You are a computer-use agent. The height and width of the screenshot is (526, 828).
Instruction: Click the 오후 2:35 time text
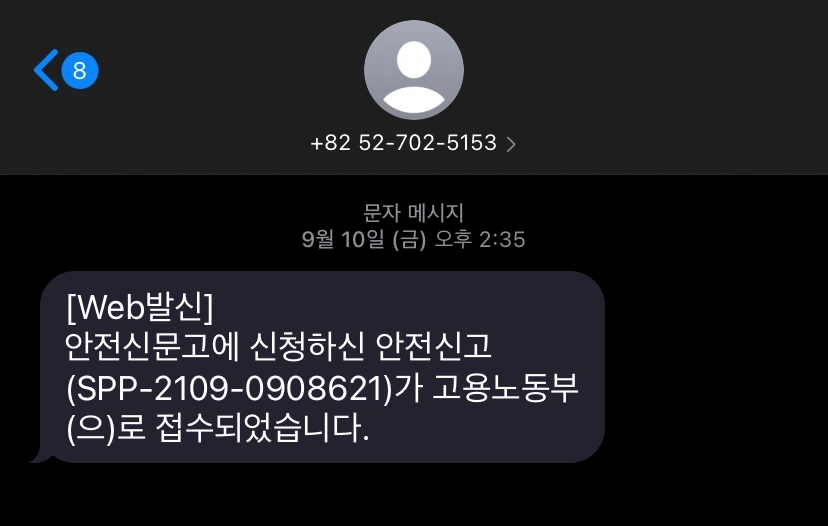point(479,240)
